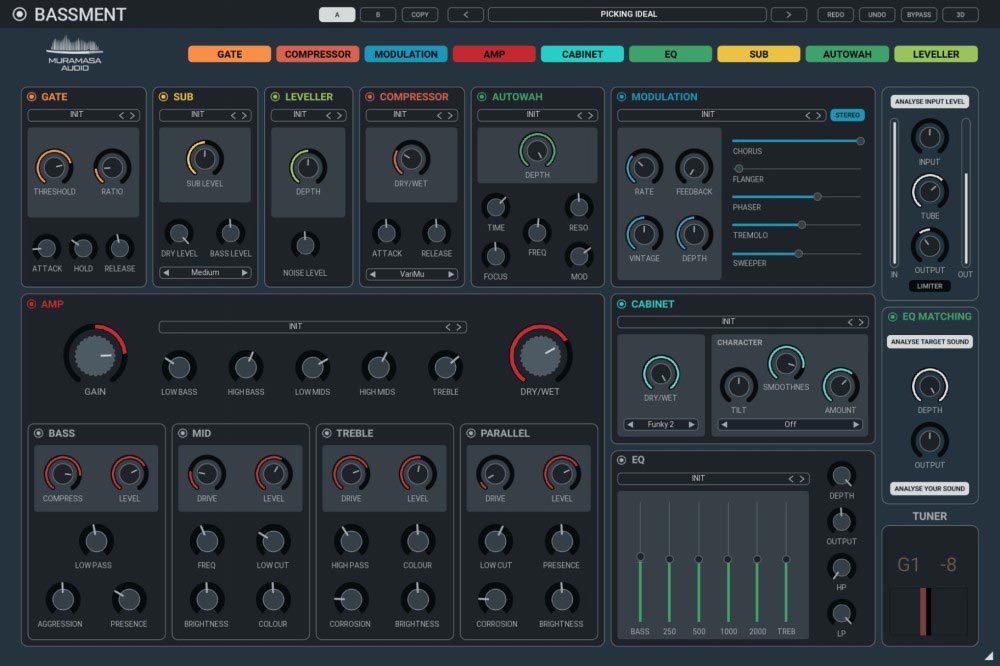
Task: Open the Funky 2 cabinet selector
Action: (x=660, y=424)
